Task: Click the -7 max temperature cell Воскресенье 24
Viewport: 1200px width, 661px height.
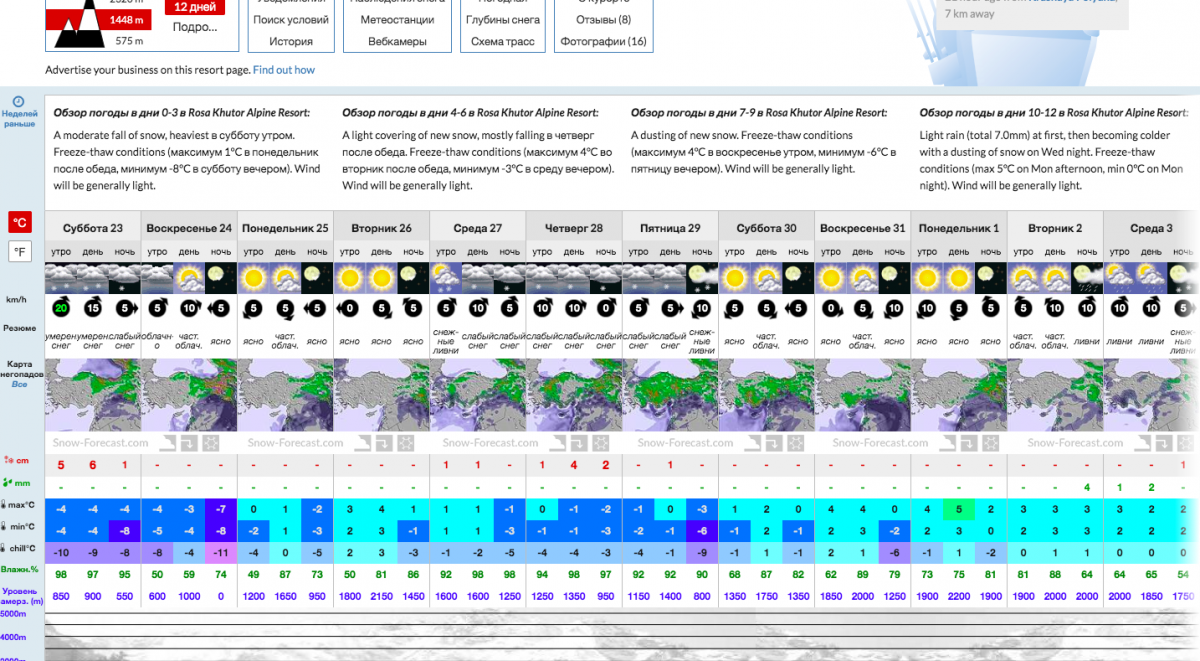Action: point(221,508)
